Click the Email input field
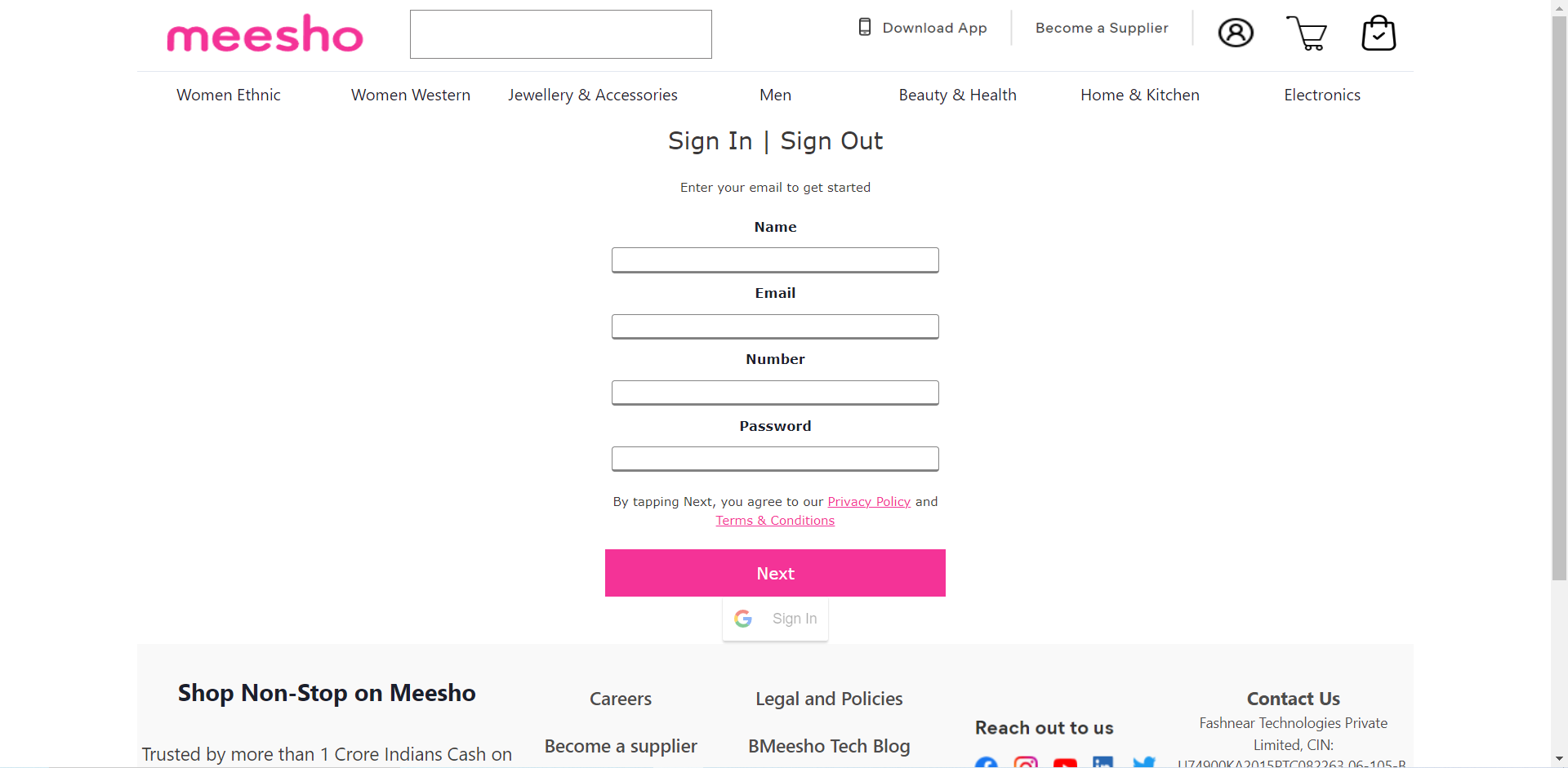The image size is (1568, 768). pos(774,326)
